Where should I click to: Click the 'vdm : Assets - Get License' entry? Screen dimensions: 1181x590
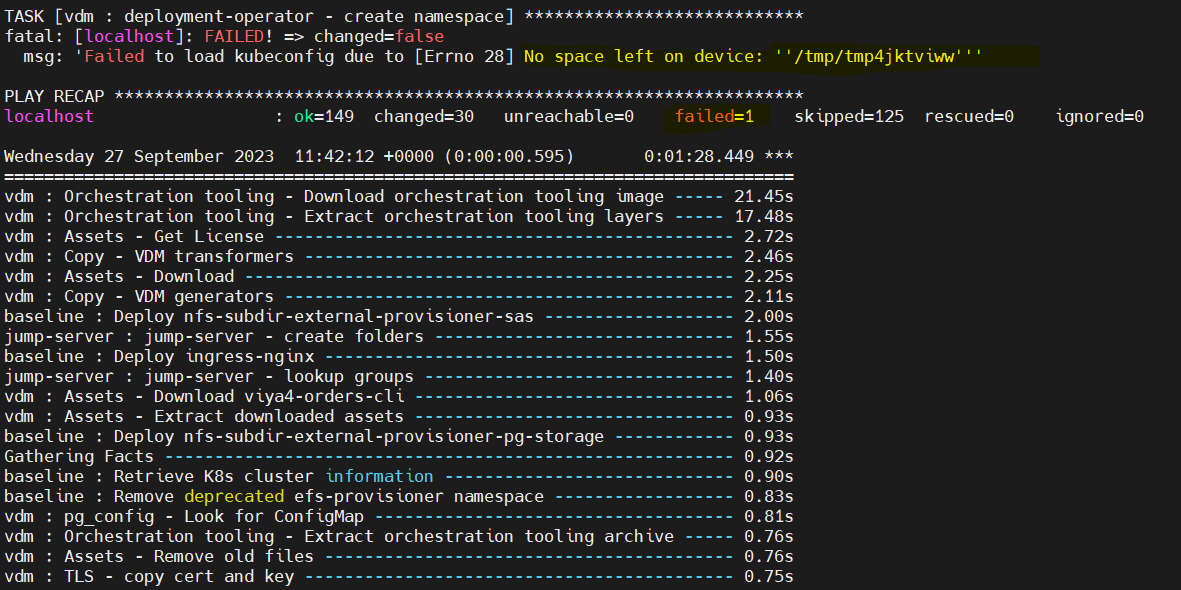pos(130,236)
